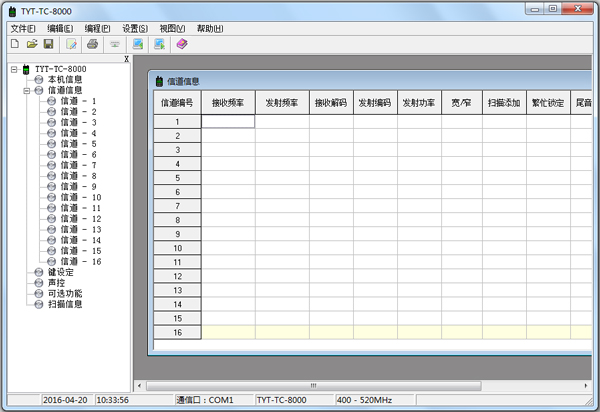Open the 文件(F) menu
Image resolution: width=600 pixels, height=412 pixels.
(x=23, y=29)
